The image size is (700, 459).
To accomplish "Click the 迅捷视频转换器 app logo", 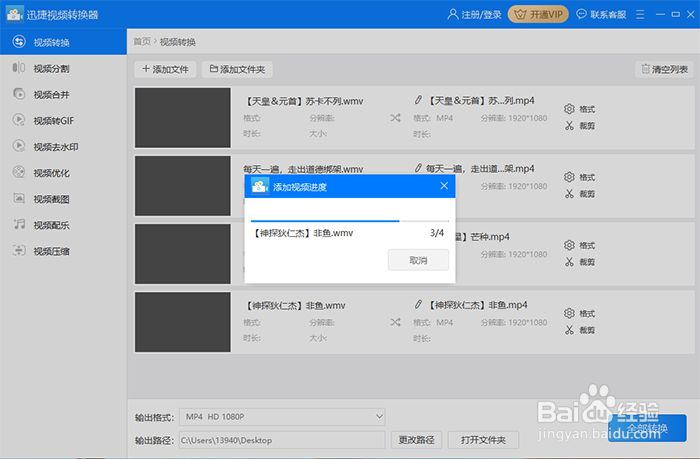I will click(14, 14).
